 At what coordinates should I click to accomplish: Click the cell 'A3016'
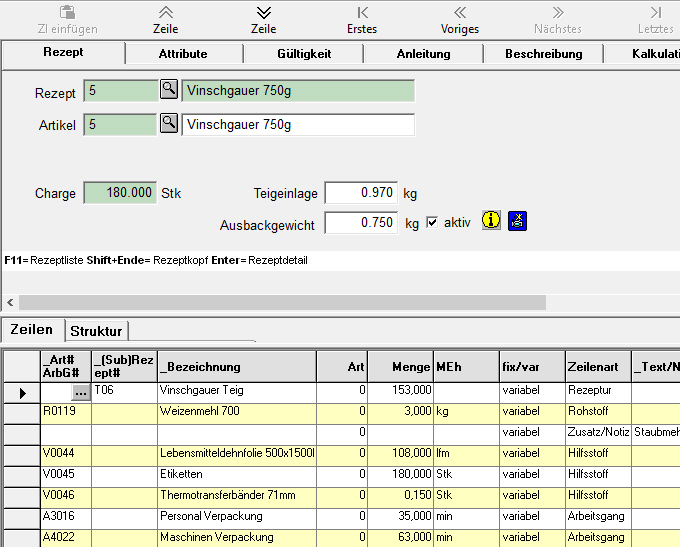(x=66, y=519)
